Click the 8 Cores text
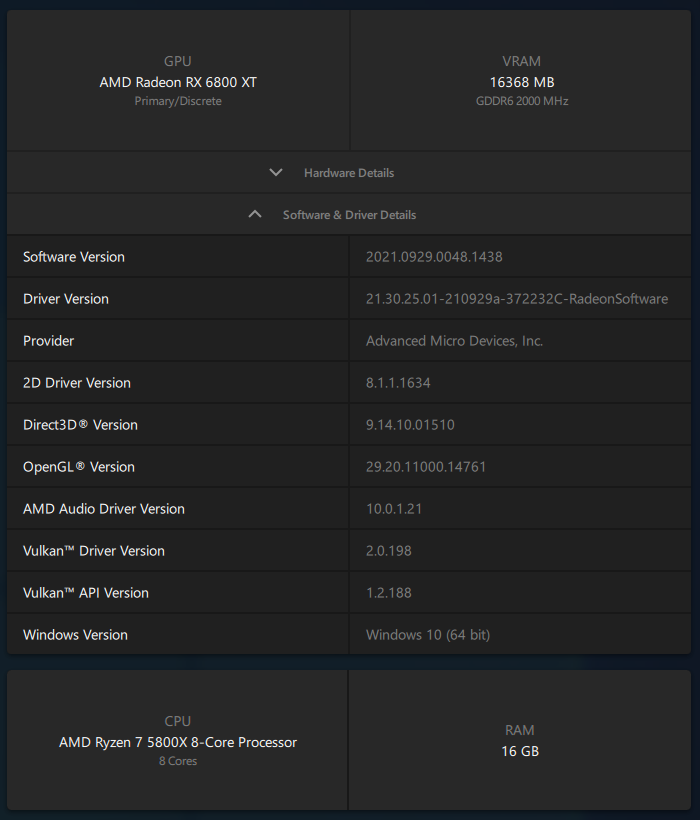 click(x=178, y=761)
